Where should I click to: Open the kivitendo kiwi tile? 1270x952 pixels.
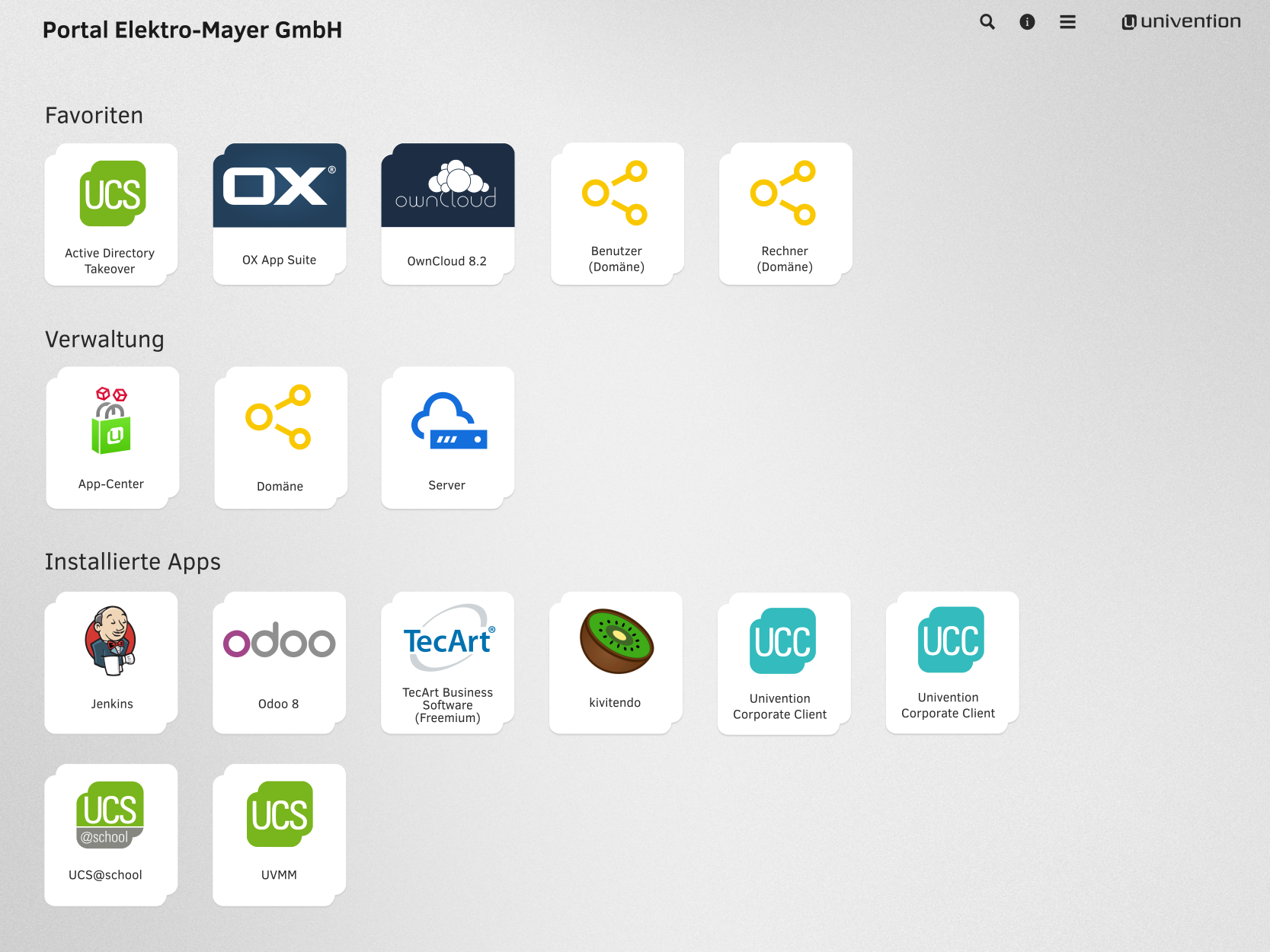[x=616, y=663]
